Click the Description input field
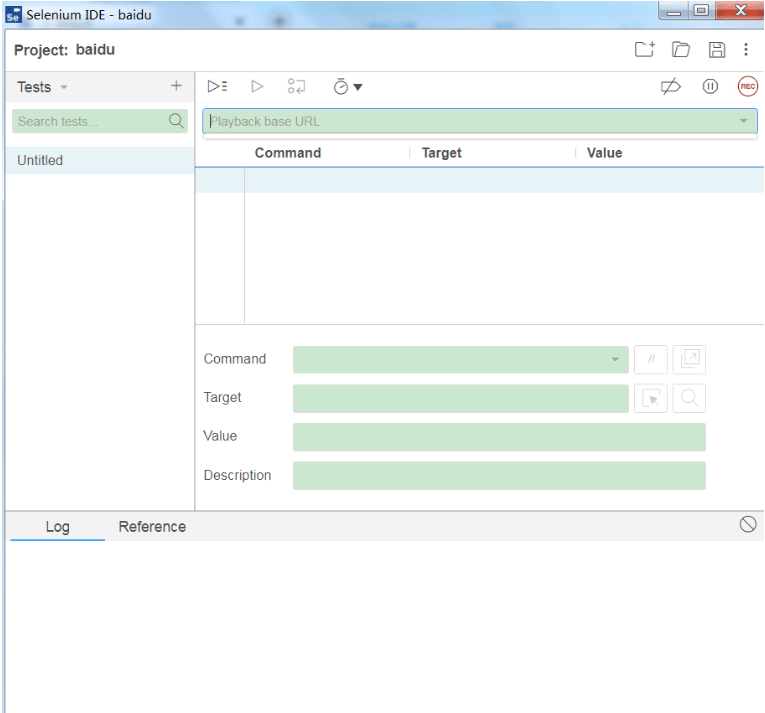Image resolution: width=765 pixels, height=713 pixels. click(x=499, y=475)
